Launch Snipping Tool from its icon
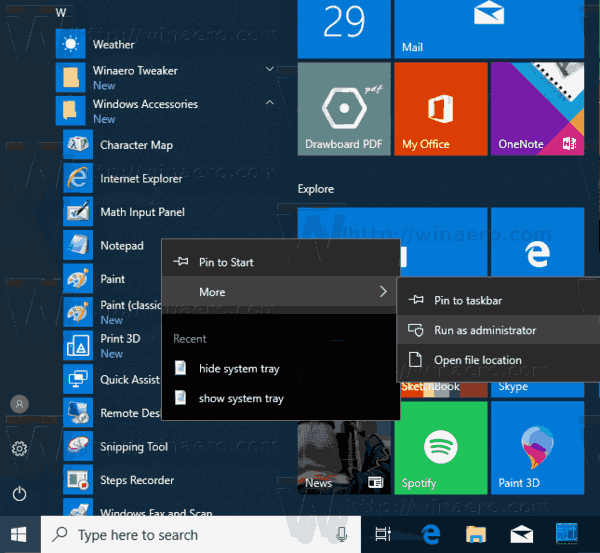This screenshot has height=553, width=600. point(78,446)
